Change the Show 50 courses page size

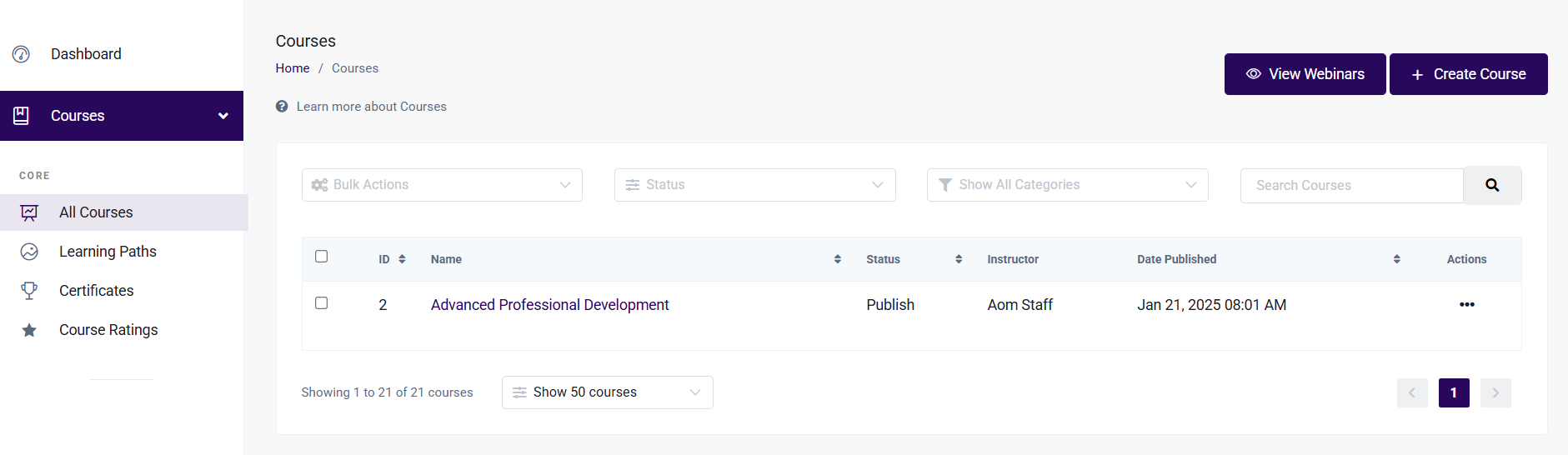click(x=608, y=392)
